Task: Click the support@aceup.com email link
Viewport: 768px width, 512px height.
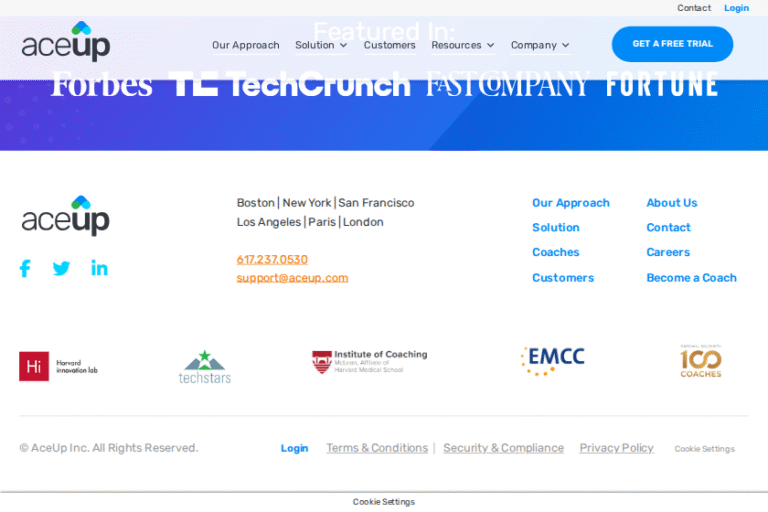Action: 292,278
